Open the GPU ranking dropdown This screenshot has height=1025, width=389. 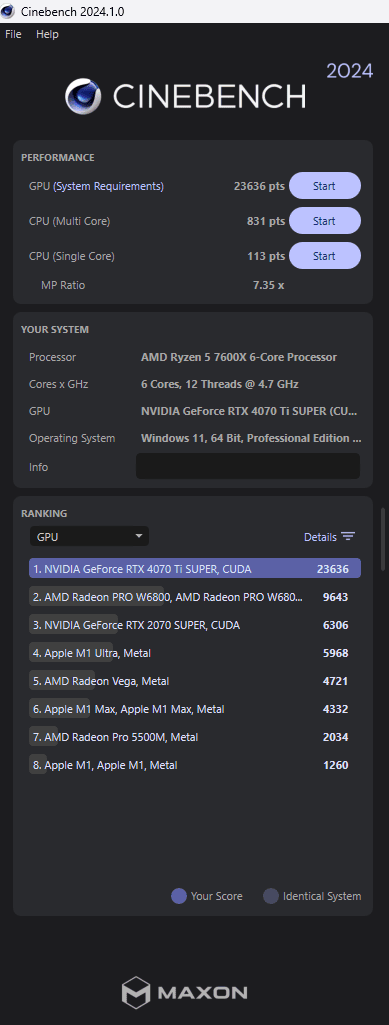(89, 537)
